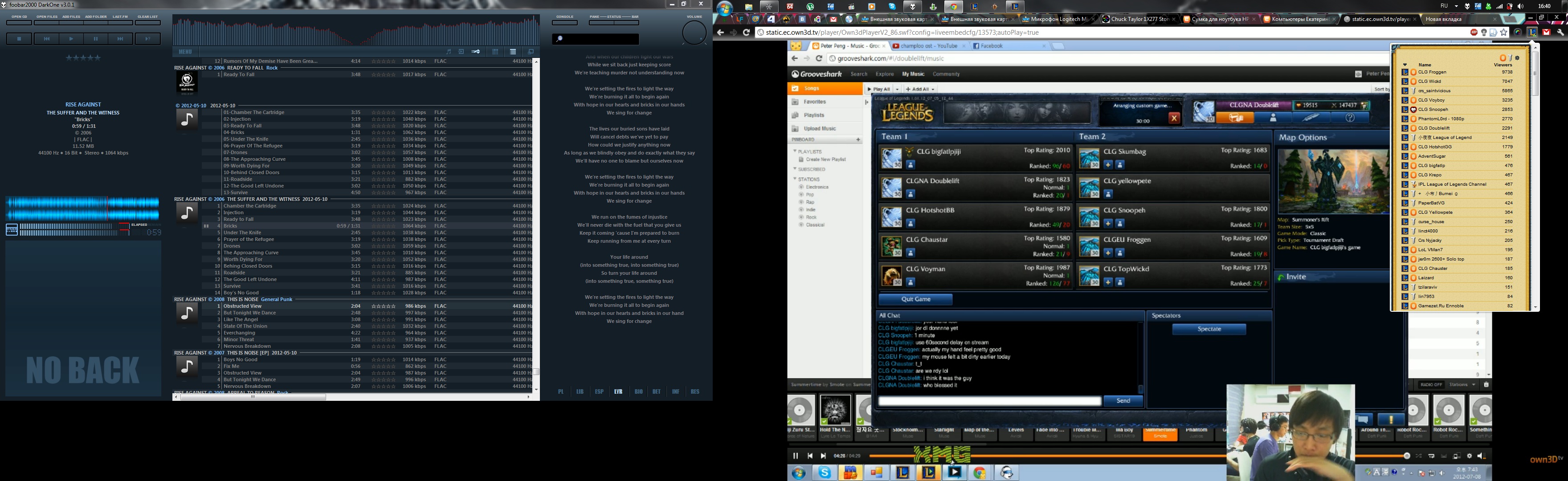Click the Send chat button
The height and width of the screenshot is (481, 1568).
click(x=1123, y=401)
